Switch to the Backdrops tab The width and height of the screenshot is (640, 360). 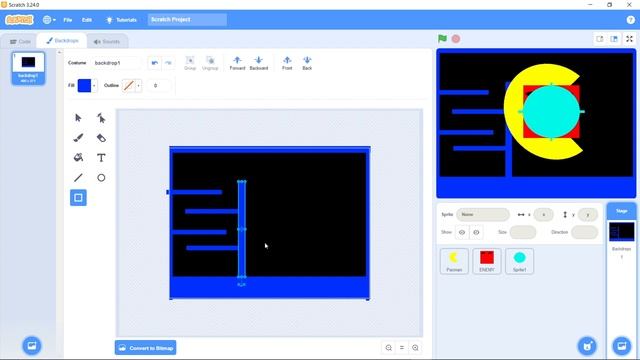62,41
